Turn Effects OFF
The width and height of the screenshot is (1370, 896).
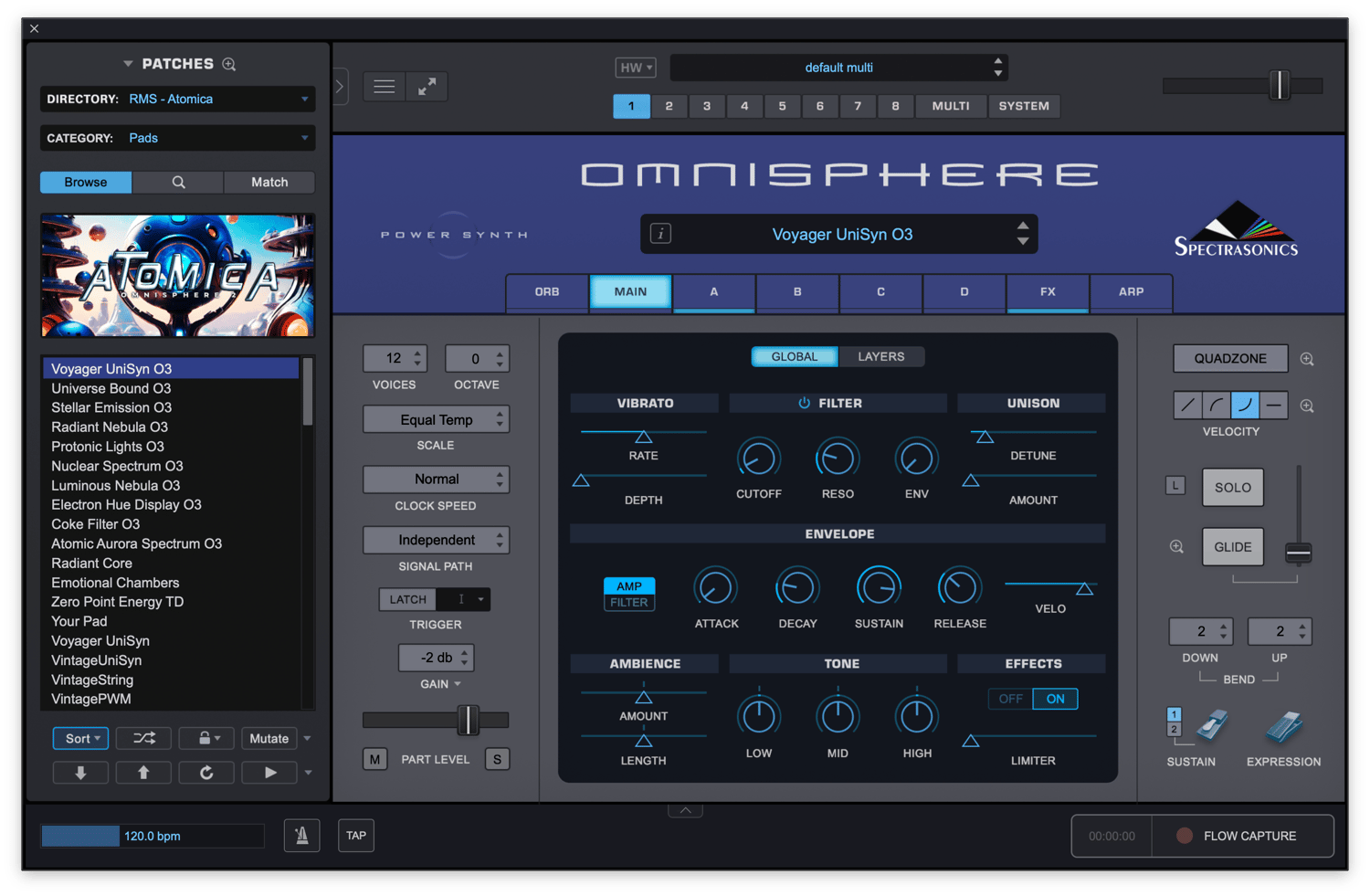(1011, 699)
